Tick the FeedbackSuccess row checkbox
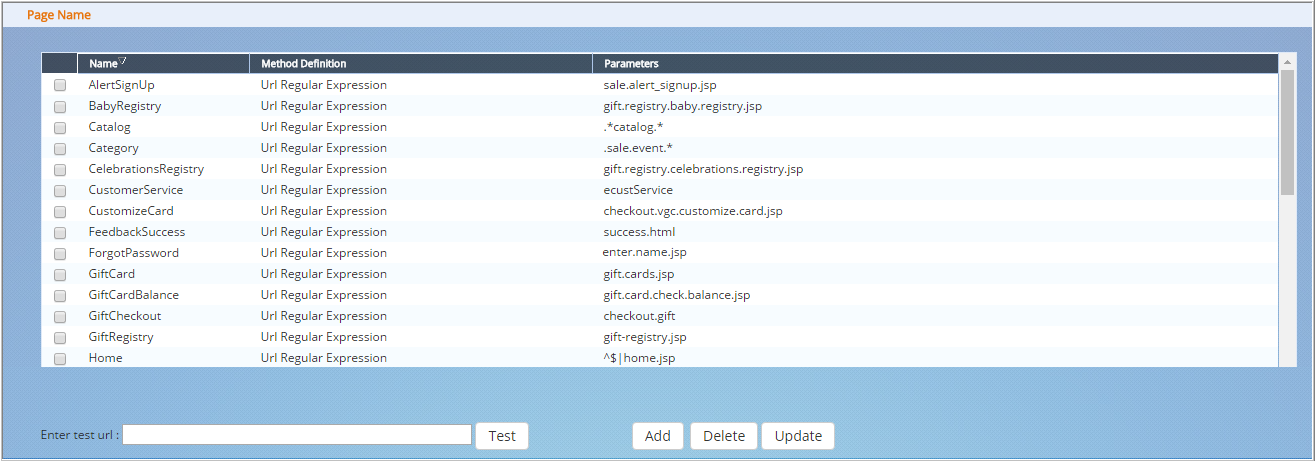 pos(60,232)
